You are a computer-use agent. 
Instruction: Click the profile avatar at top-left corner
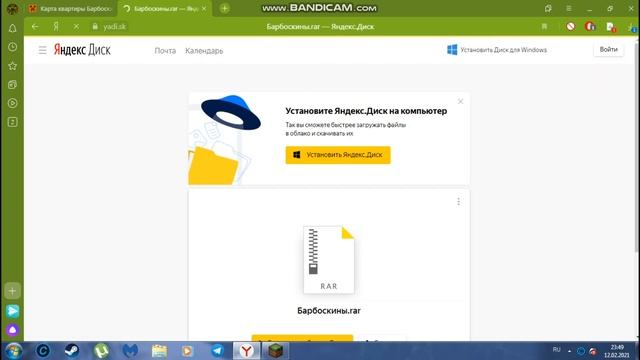13,8
